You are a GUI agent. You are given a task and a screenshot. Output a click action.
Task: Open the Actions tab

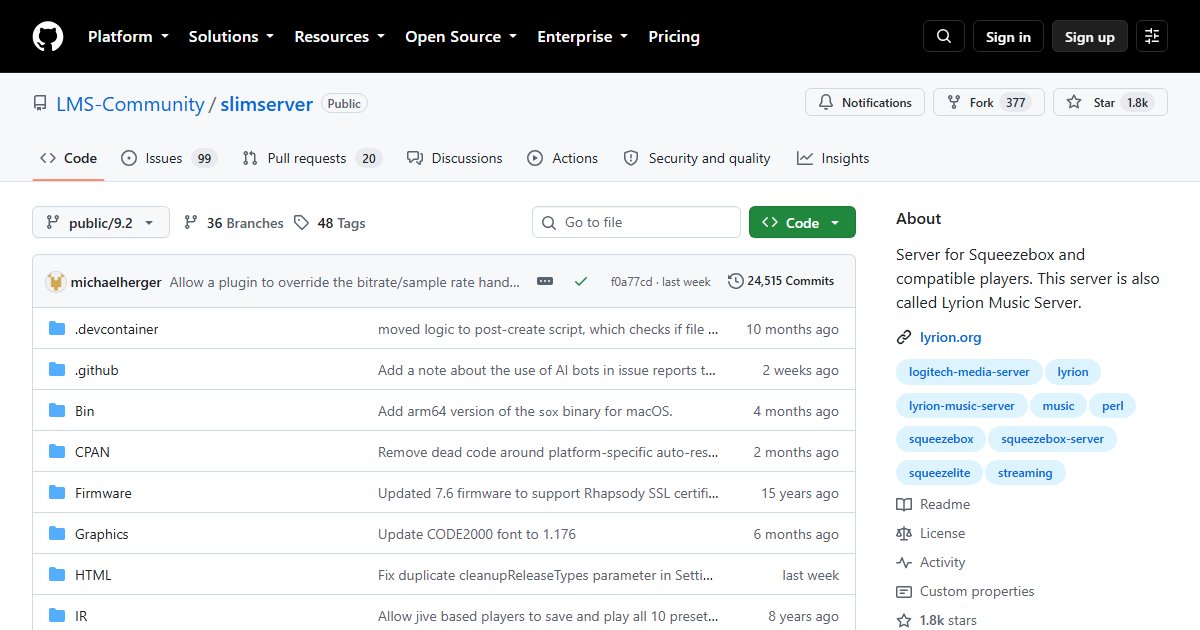[x=562, y=158]
